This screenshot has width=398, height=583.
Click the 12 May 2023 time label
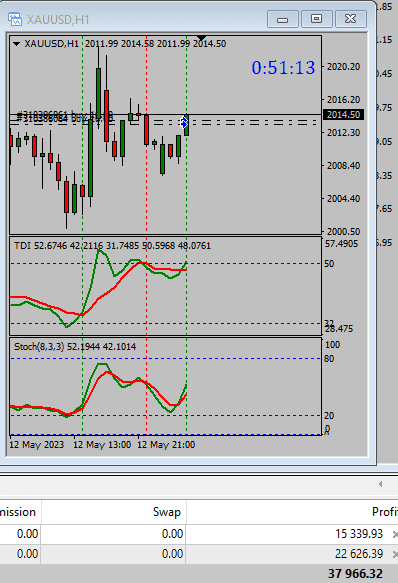pos(36,445)
